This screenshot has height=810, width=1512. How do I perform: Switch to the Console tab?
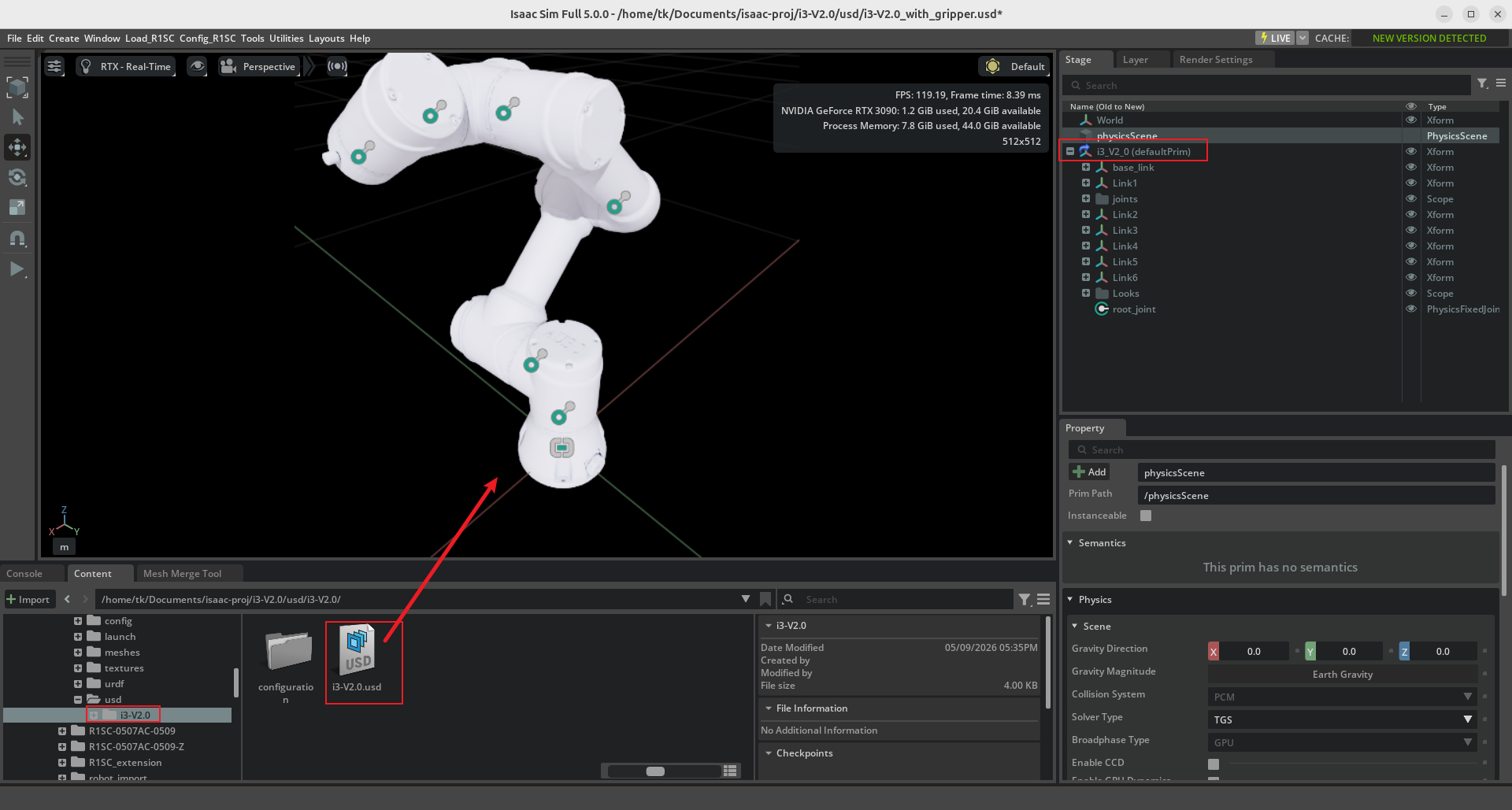coord(24,574)
